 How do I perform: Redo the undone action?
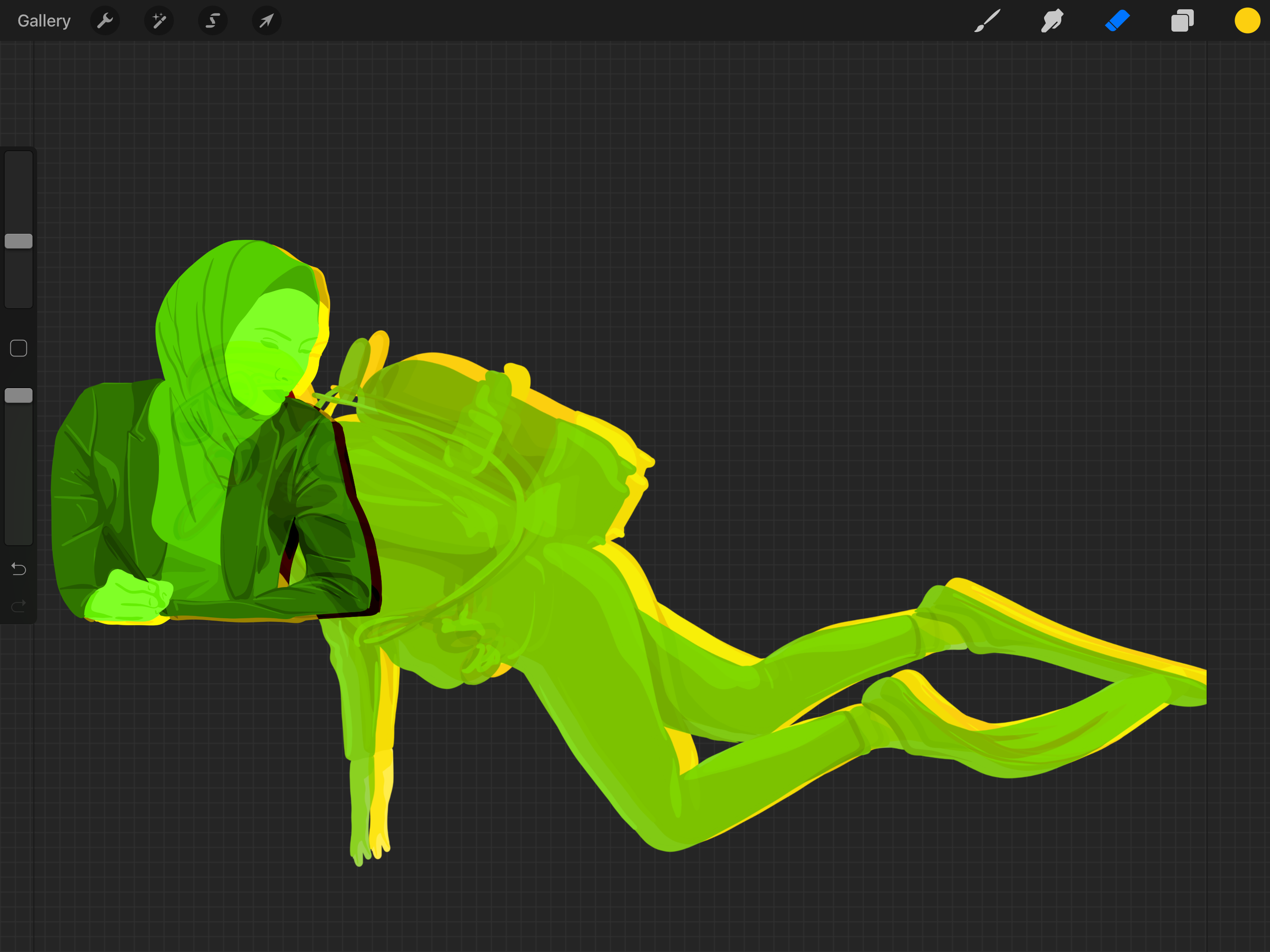18,606
